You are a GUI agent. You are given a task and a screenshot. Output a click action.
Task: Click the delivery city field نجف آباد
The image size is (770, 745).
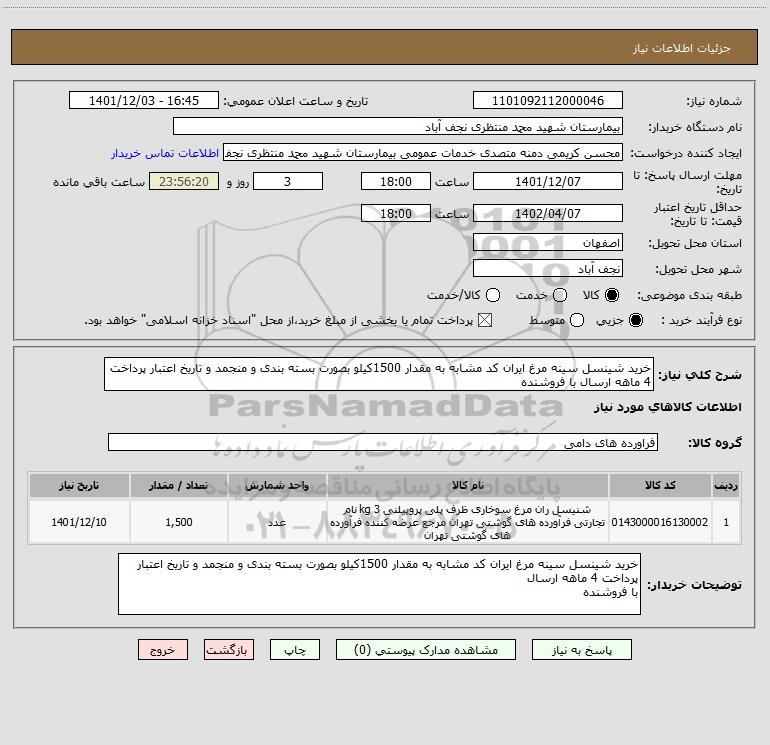[x=548, y=269]
